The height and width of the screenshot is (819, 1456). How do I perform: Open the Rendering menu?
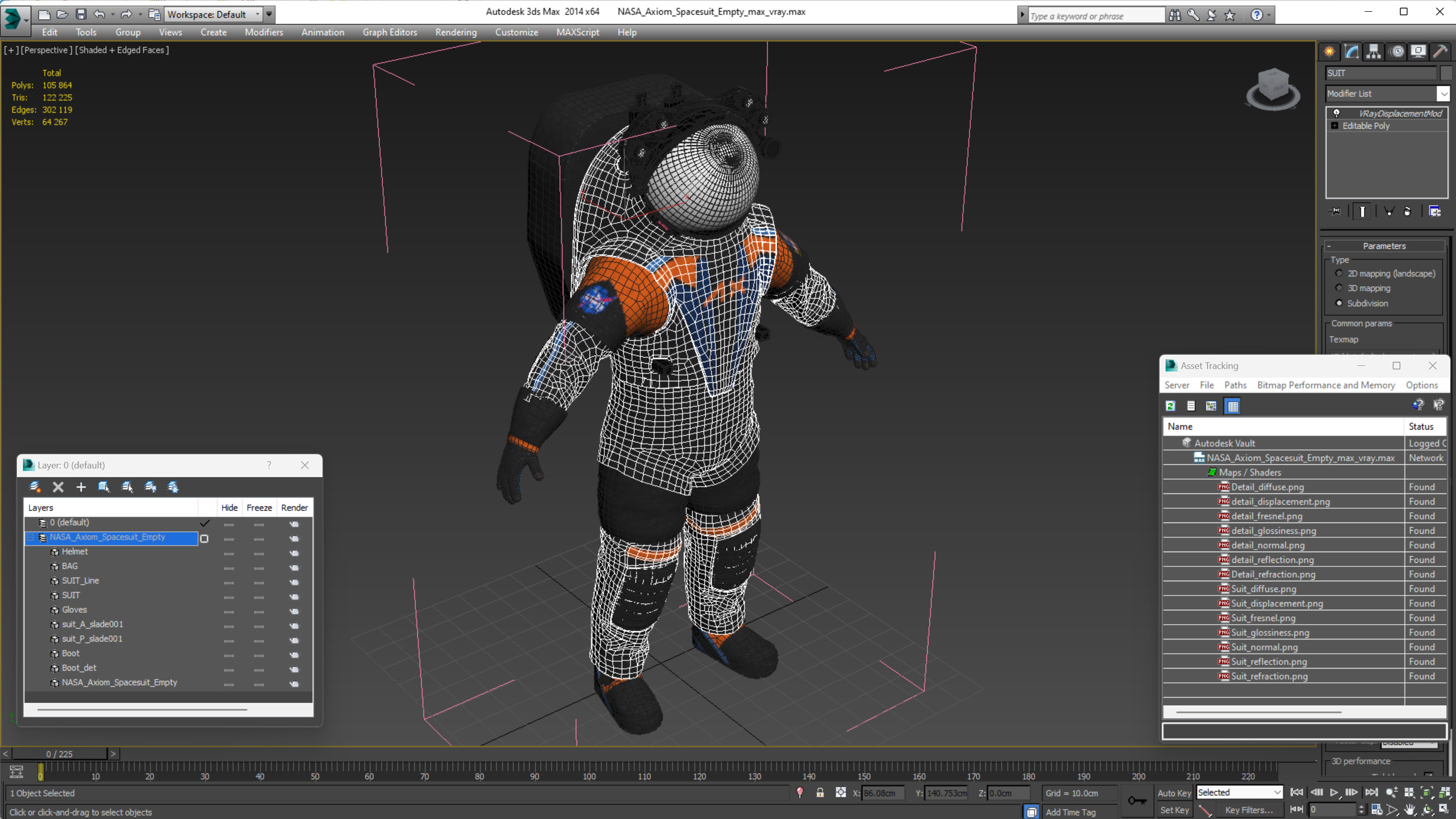point(456,32)
